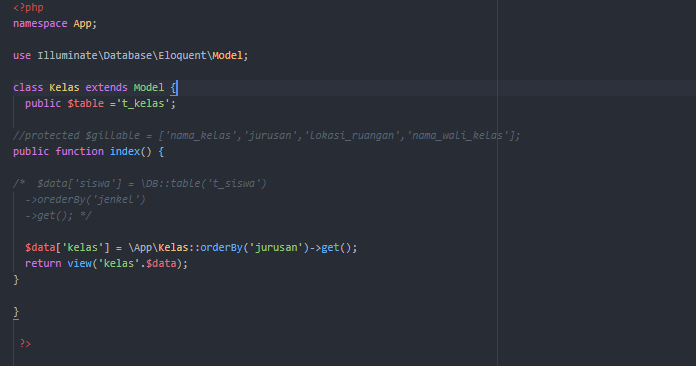Click 'get' in '->get();' on active line
The width and height of the screenshot is (696, 366).
pyautogui.click(x=330, y=247)
